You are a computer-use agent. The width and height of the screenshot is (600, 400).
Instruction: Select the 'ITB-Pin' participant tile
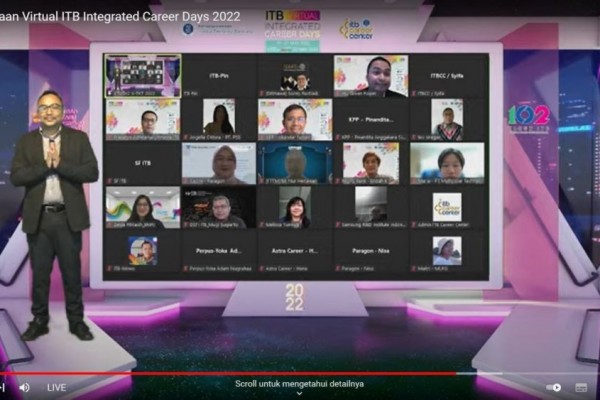219,76
